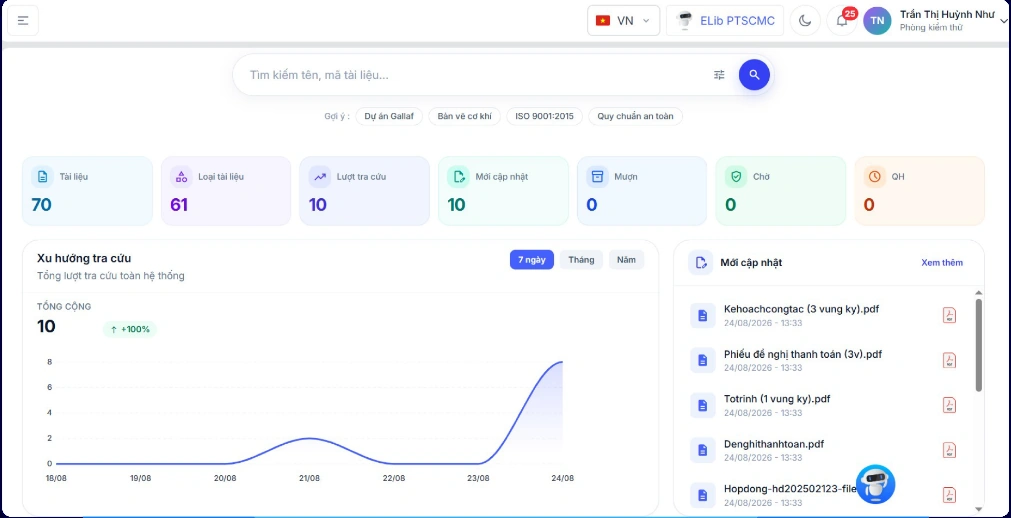This screenshot has height=518, width=1011.
Task: Select suggestion Dự án Gallaf
Action: pos(389,117)
